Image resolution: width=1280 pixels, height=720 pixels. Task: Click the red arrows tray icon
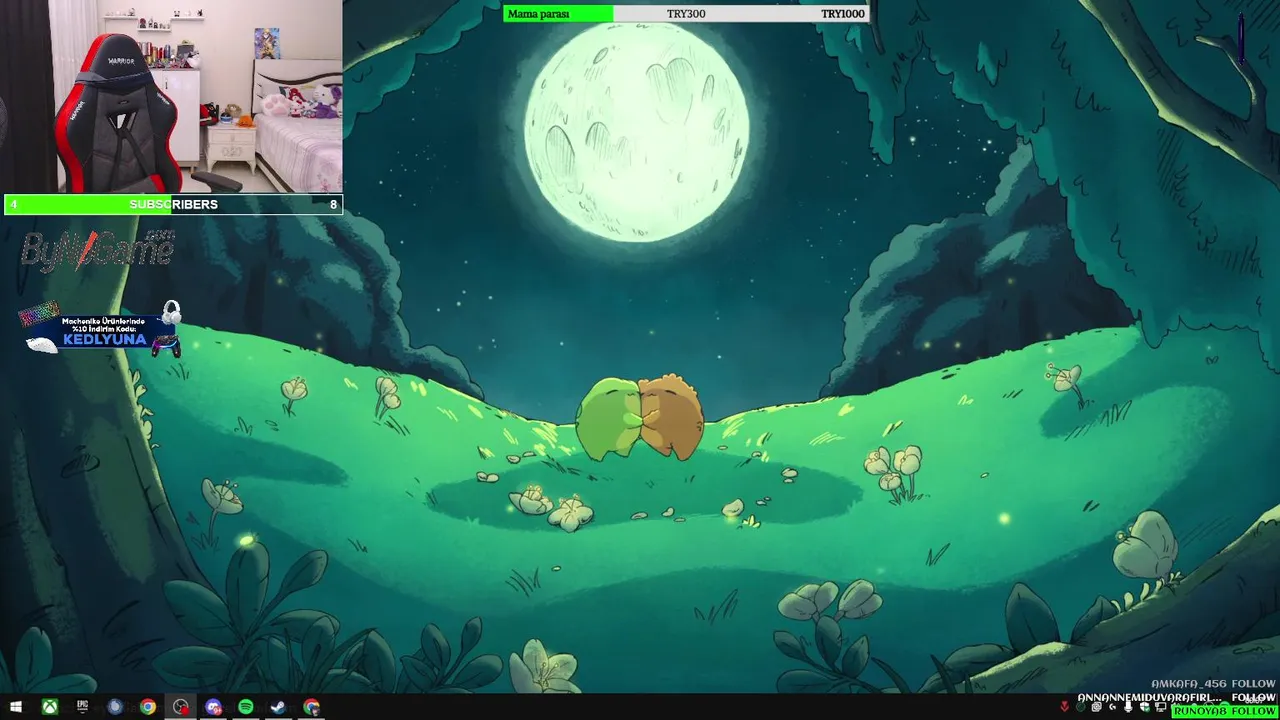pos(1065,707)
